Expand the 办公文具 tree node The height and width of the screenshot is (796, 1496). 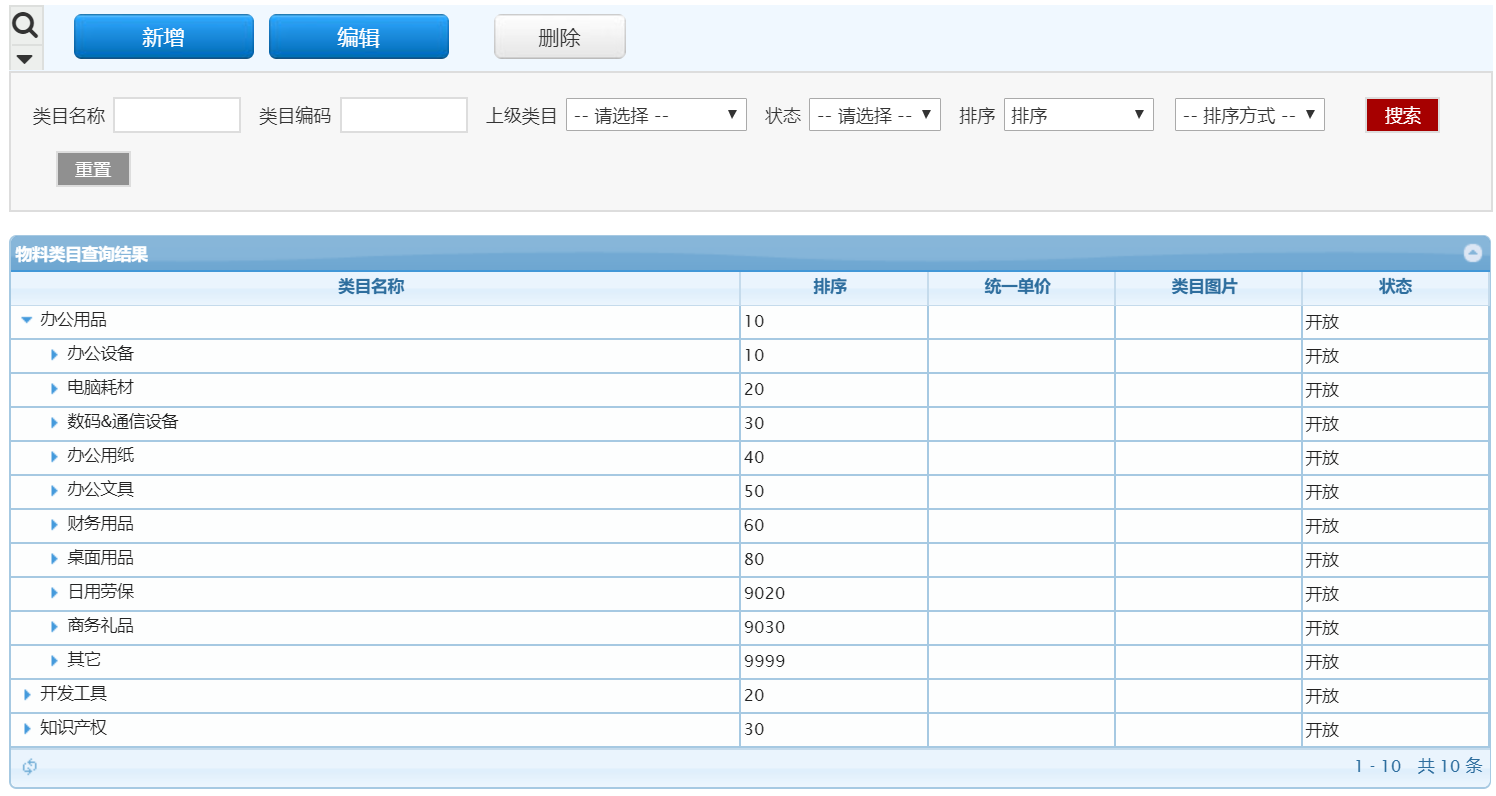pyautogui.click(x=54, y=490)
